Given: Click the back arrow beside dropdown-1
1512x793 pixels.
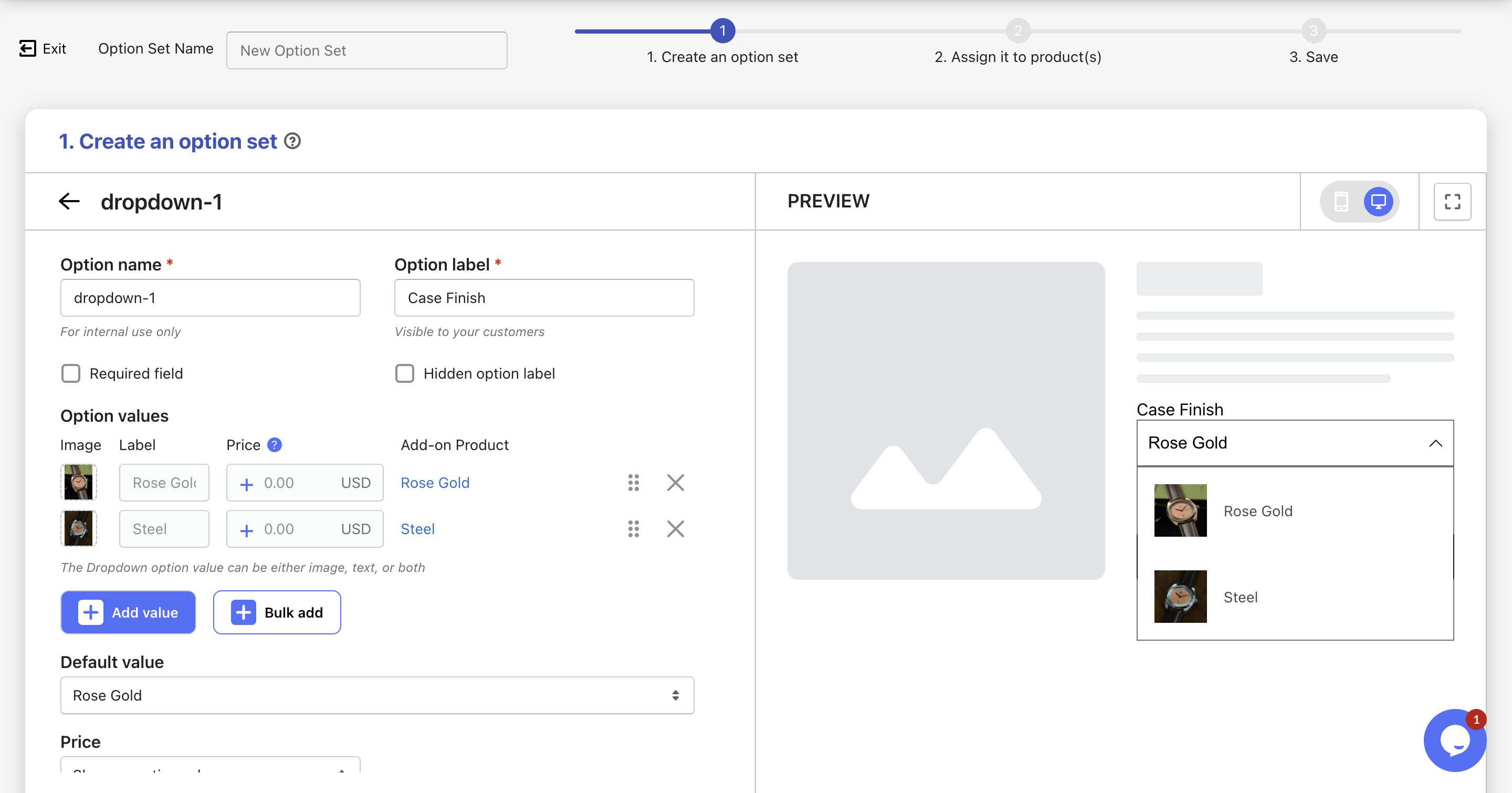Looking at the screenshot, I should click(x=69, y=201).
